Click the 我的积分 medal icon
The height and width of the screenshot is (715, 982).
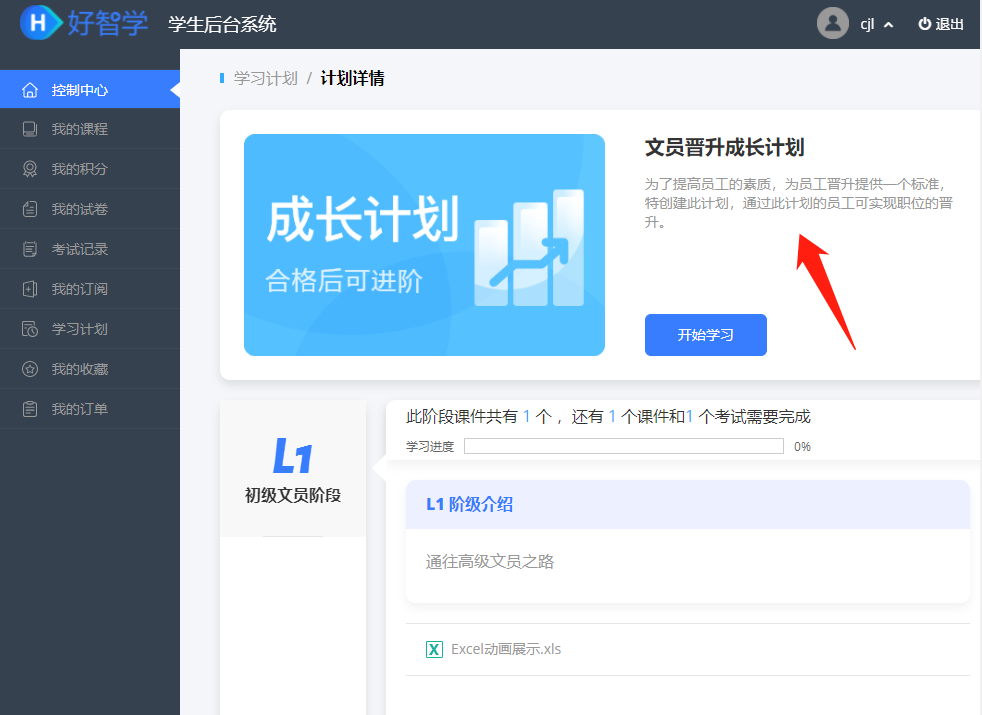29,169
